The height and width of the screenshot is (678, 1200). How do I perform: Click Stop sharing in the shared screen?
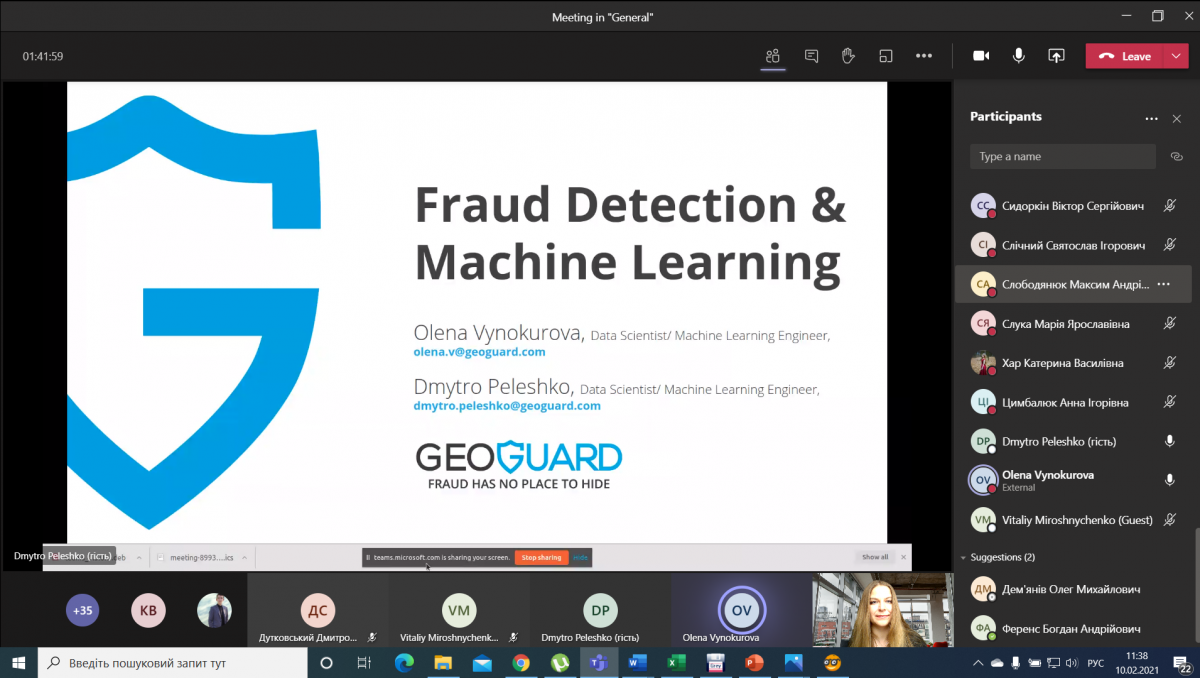[542, 557]
